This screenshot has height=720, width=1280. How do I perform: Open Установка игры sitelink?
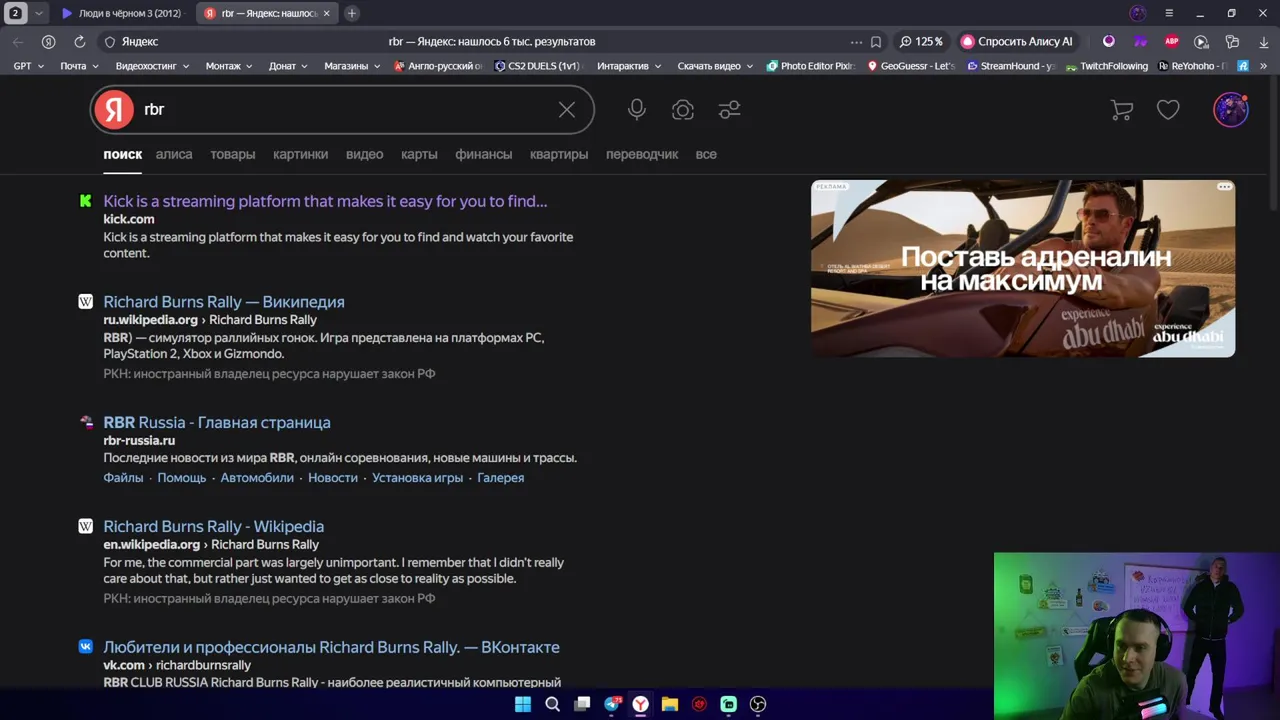tap(417, 478)
